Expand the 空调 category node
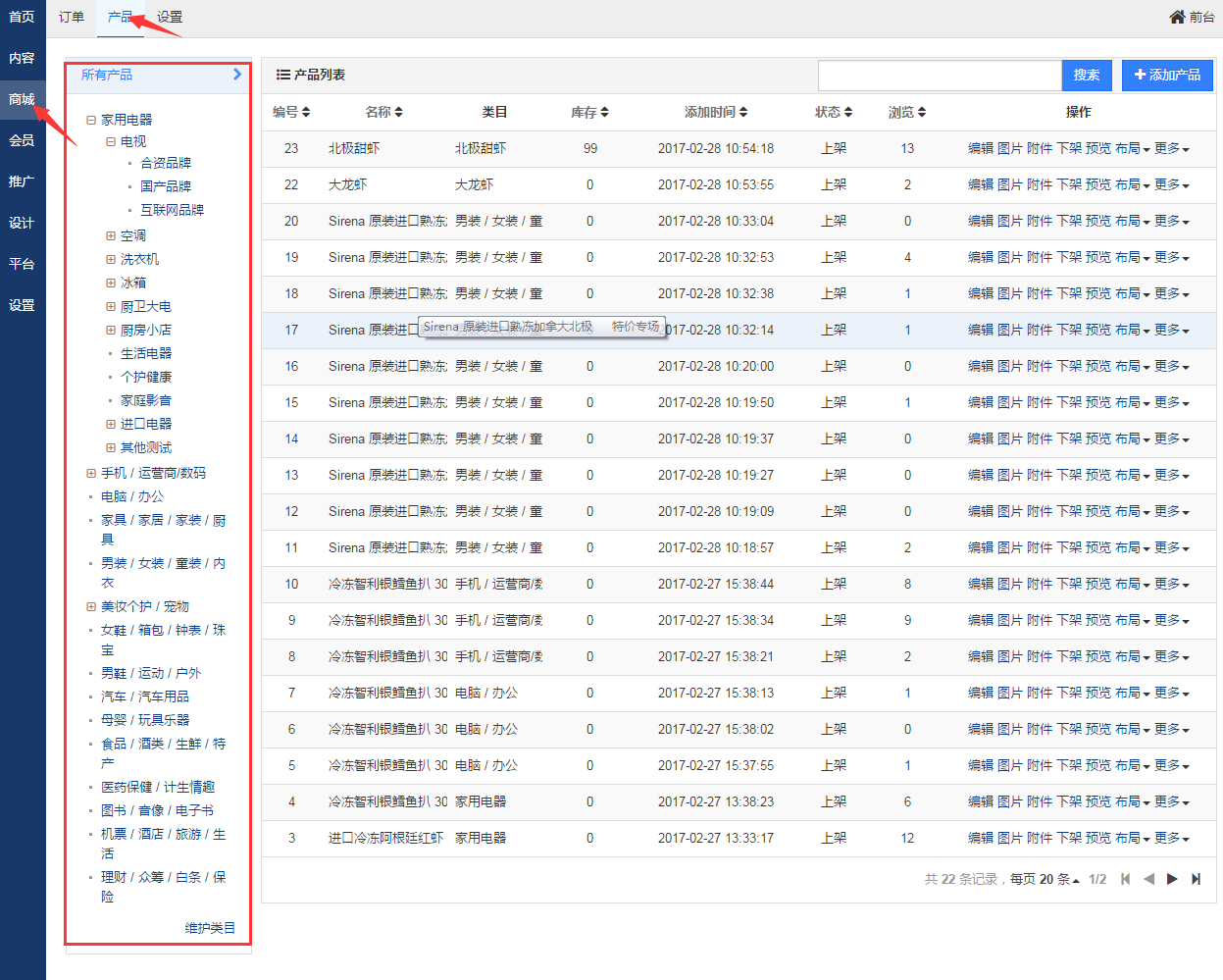This screenshot has height=980, width=1223. coord(111,235)
